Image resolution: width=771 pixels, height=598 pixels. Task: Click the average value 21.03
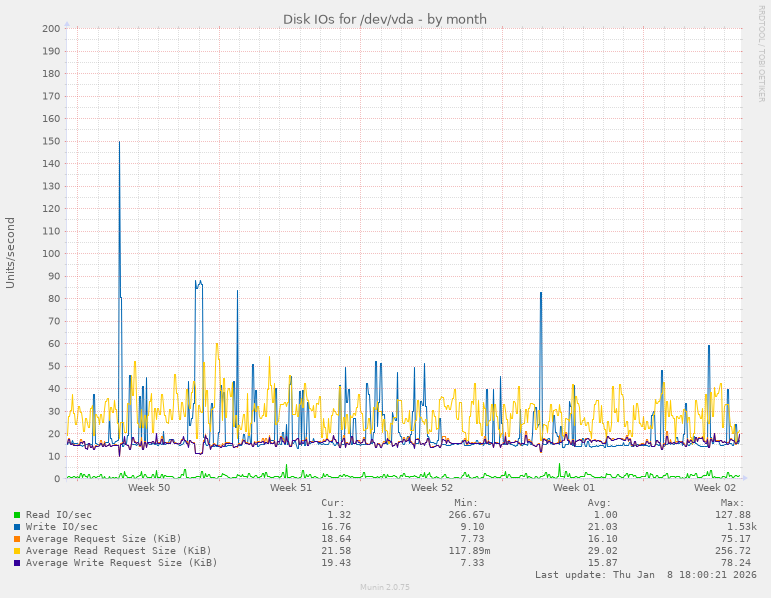(x=602, y=527)
